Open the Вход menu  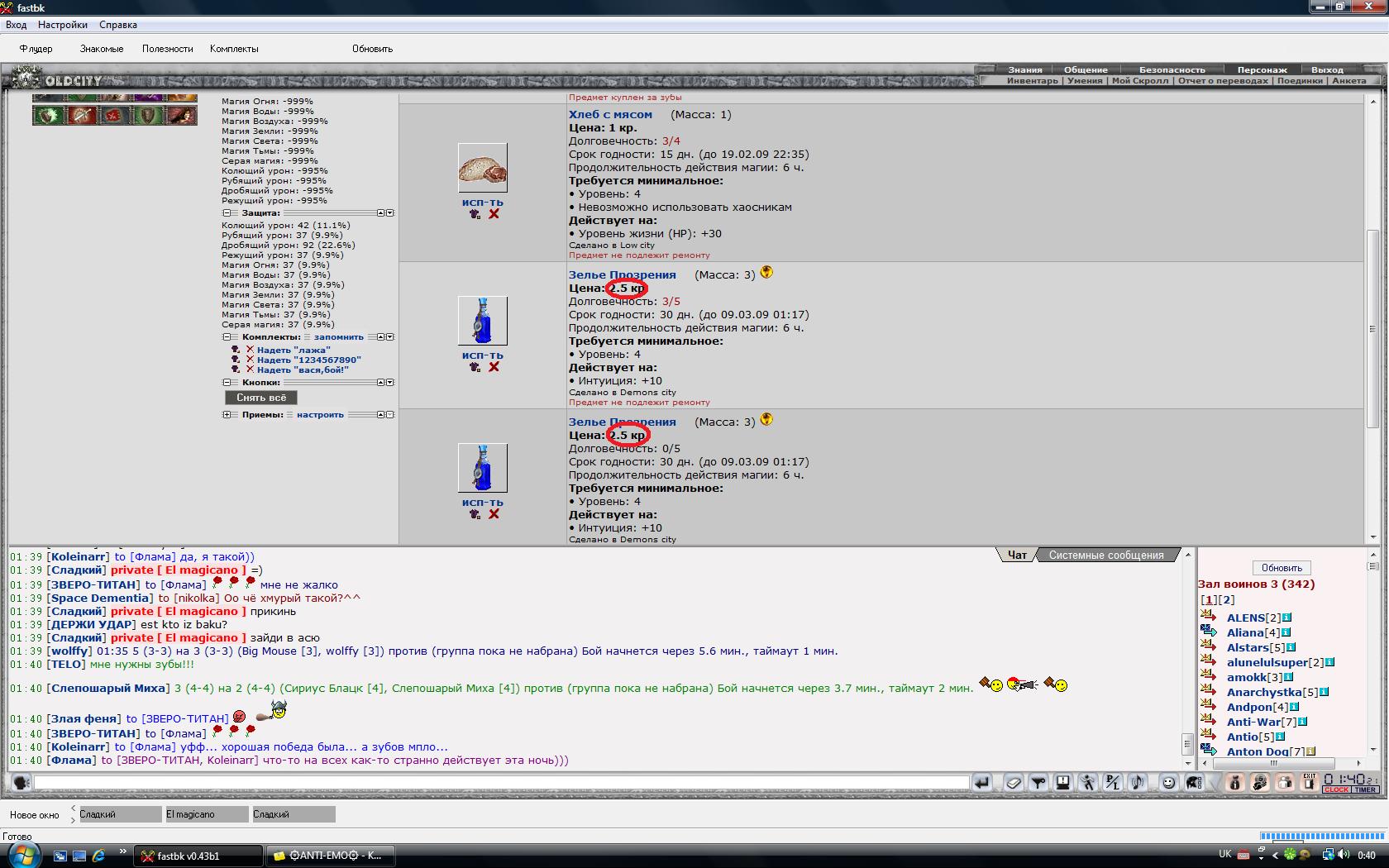[x=16, y=25]
